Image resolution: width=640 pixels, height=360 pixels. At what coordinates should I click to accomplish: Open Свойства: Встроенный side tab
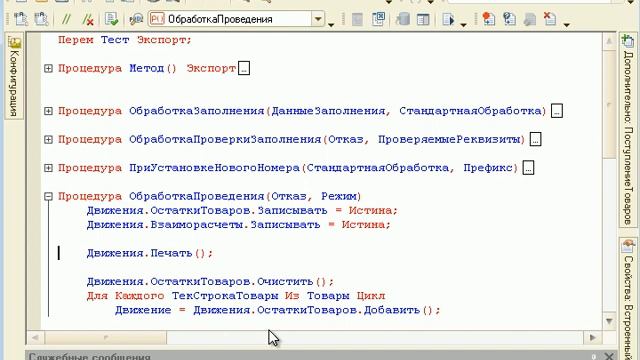pyautogui.click(x=628, y=299)
